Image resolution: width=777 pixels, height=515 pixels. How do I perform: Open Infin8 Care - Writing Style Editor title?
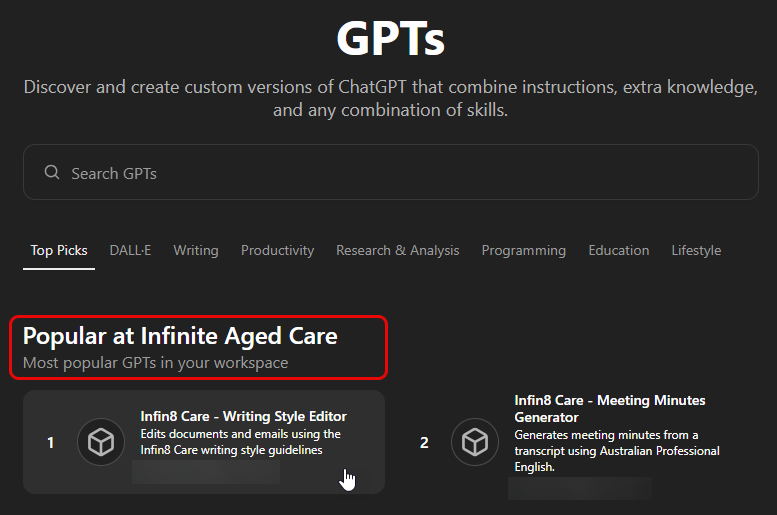(x=243, y=416)
